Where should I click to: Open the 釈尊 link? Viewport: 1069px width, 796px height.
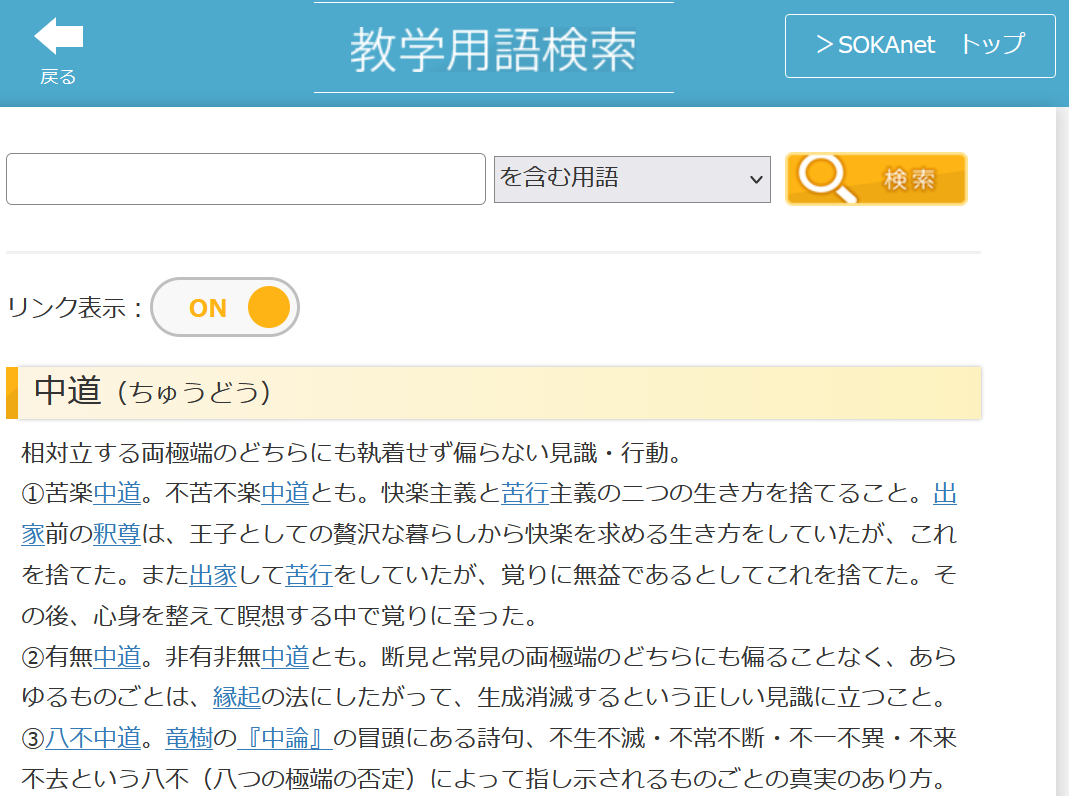tap(117, 535)
